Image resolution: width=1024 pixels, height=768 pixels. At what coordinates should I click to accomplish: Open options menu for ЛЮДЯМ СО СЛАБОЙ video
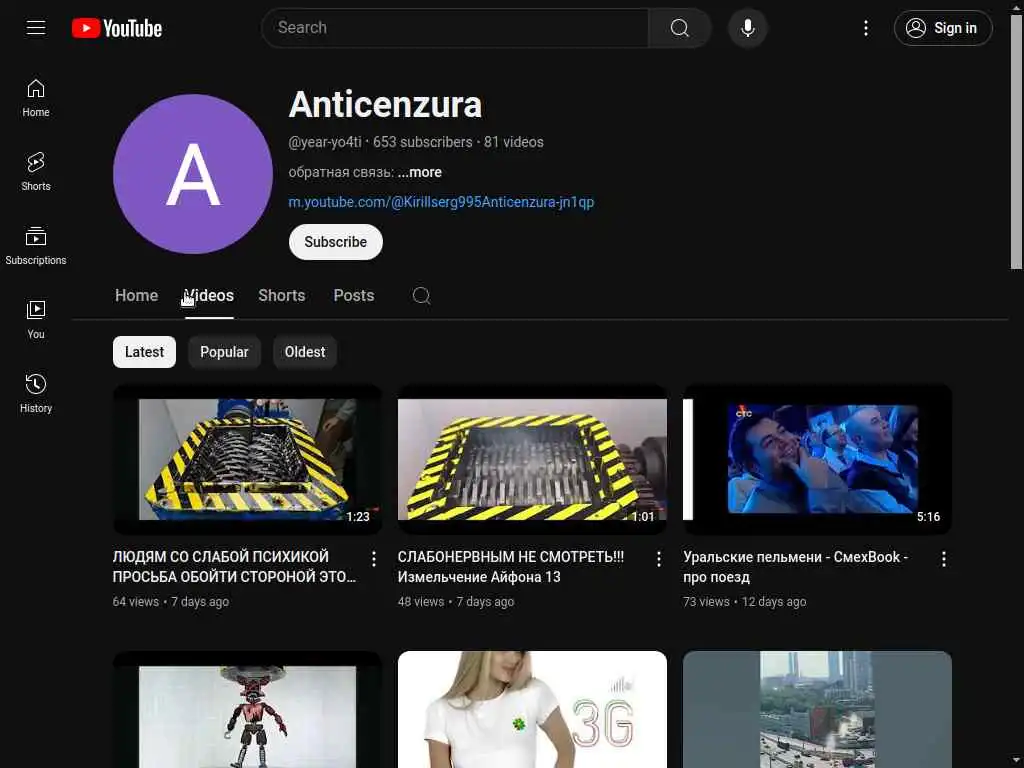[374, 559]
